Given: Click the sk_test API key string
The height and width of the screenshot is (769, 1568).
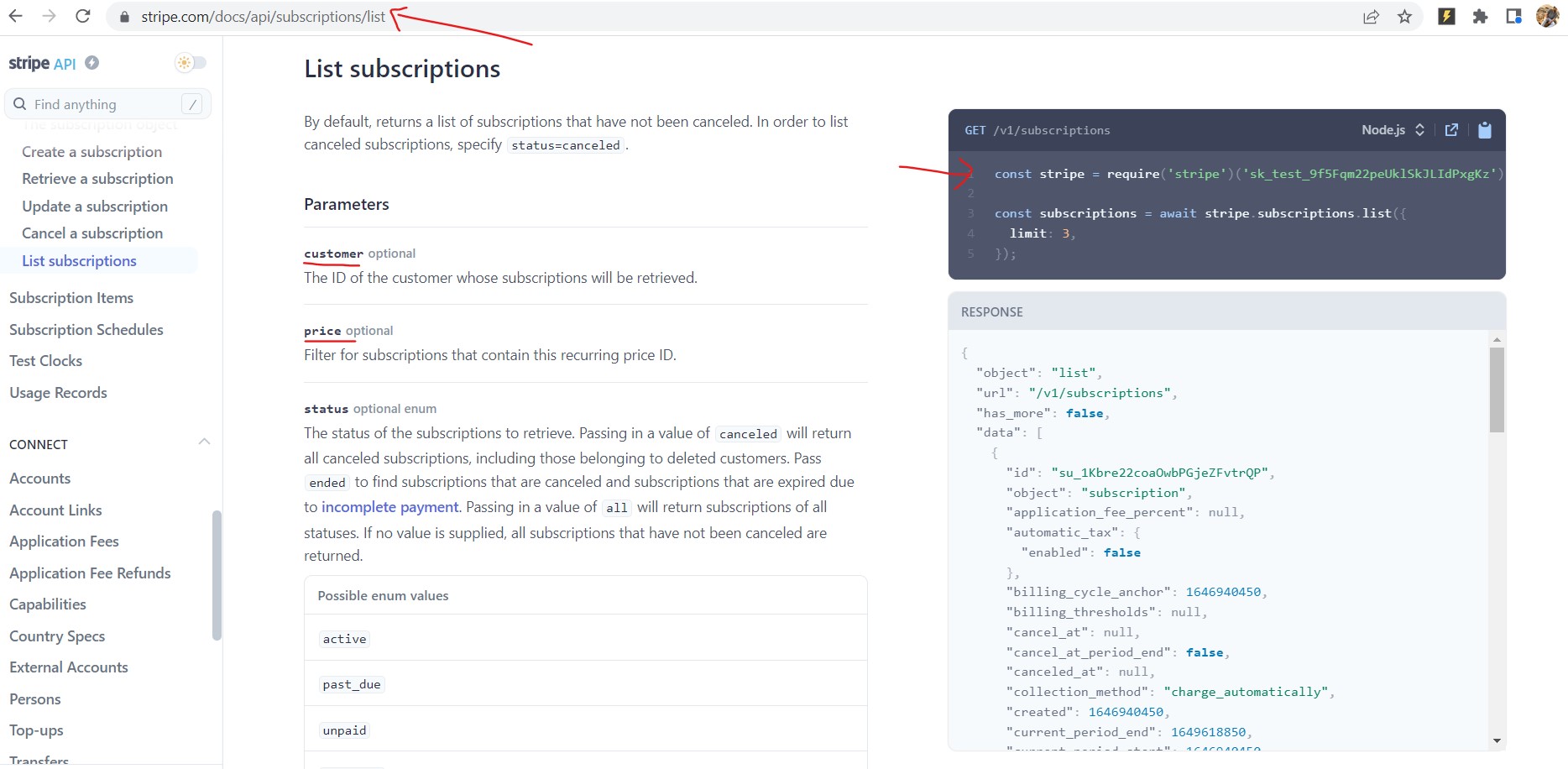Looking at the screenshot, I should pos(1369,174).
